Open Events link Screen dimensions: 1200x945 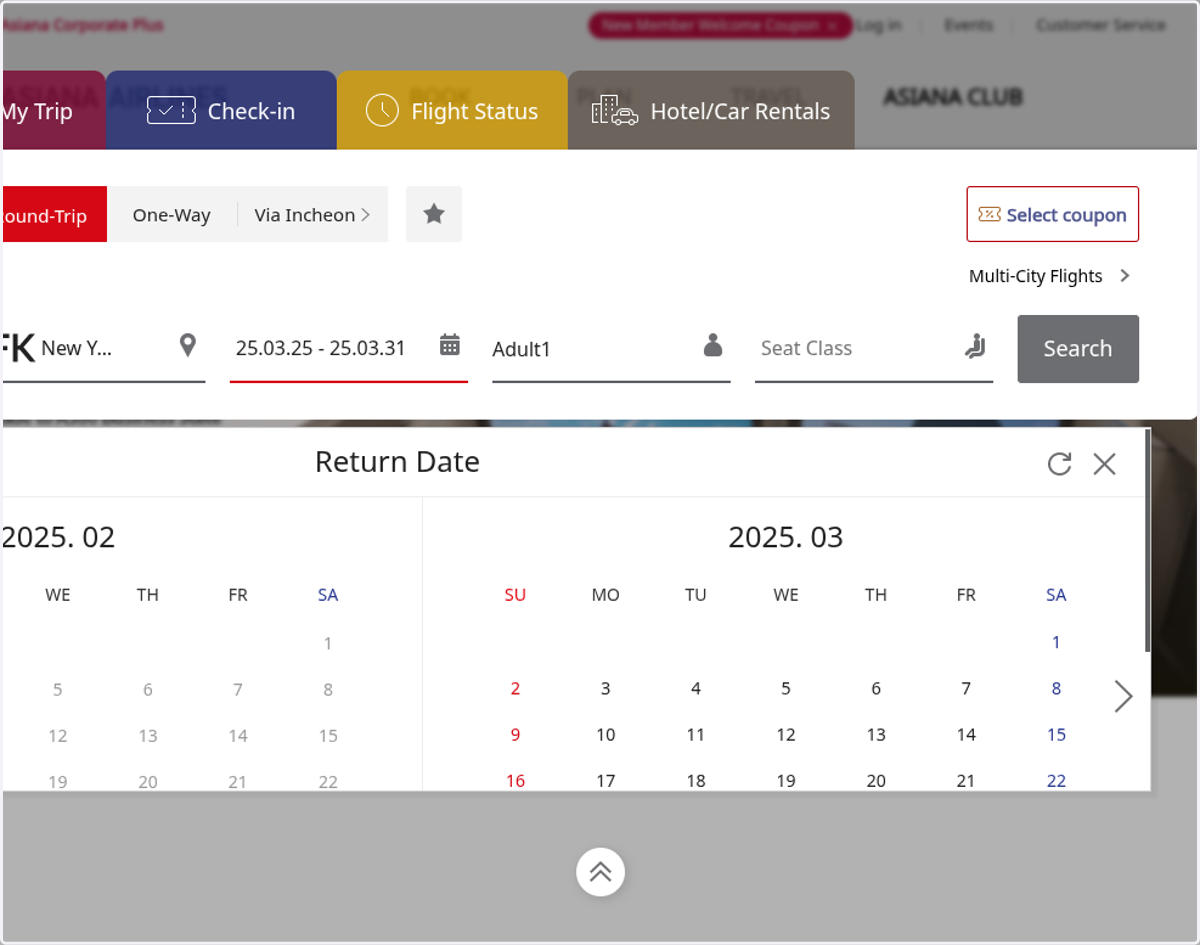coord(968,25)
